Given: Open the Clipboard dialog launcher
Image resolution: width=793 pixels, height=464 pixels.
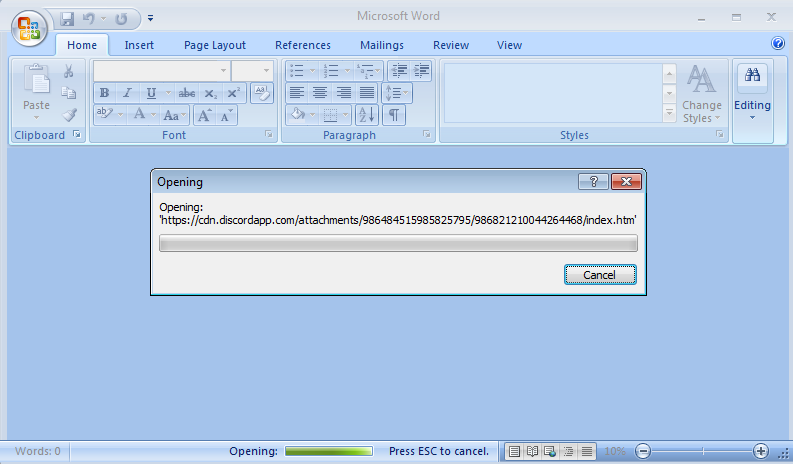Looking at the screenshot, I should [x=77, y=134].
